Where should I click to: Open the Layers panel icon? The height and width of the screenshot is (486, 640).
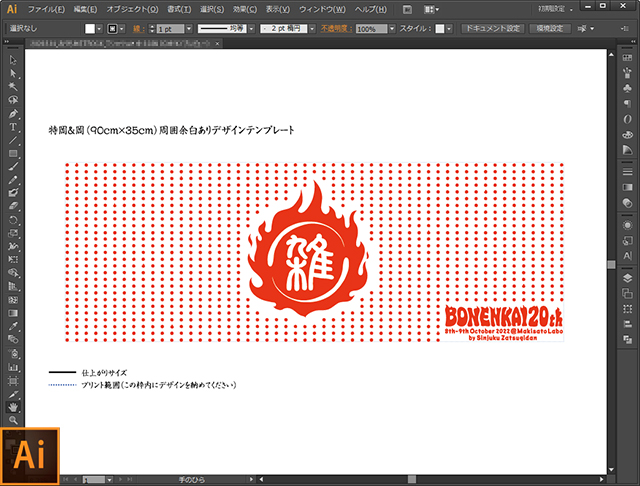pos(627,278)
